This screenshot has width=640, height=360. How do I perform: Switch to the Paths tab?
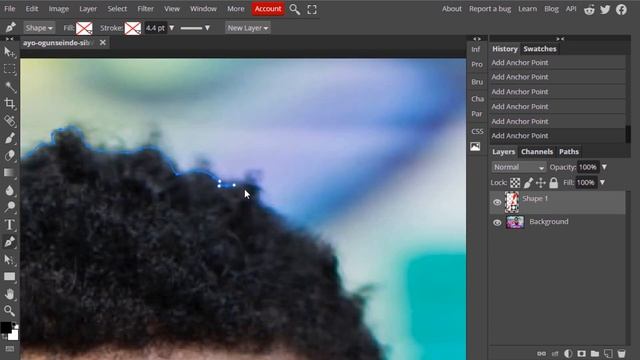tap(569, 152)
